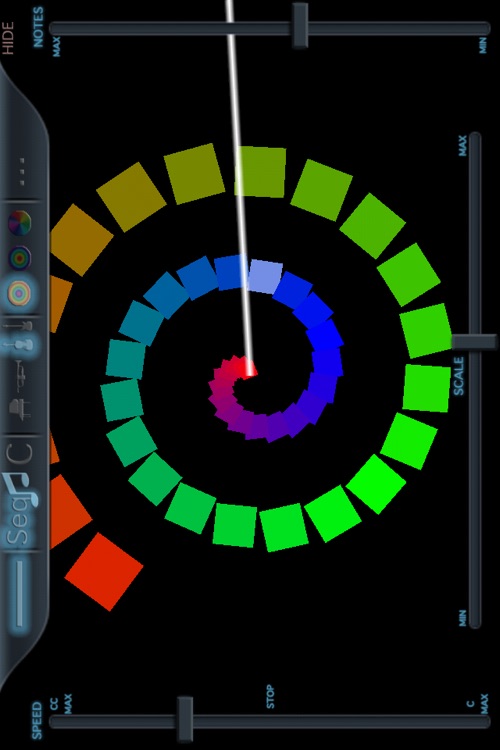Tap the bright red square at spiral's outer end

click(104, 572)
